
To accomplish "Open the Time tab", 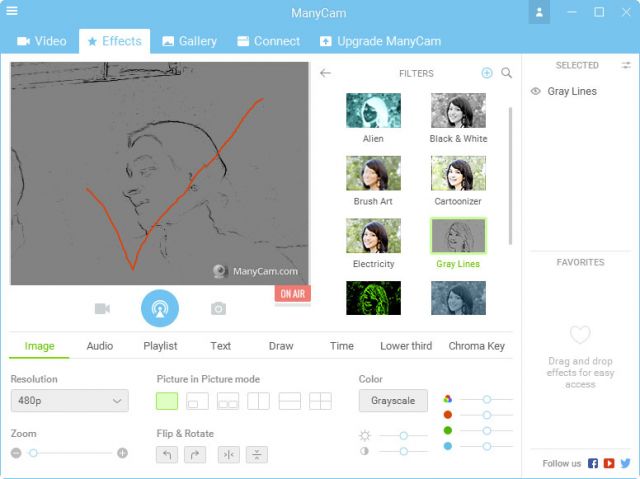I will coord(342,346).
